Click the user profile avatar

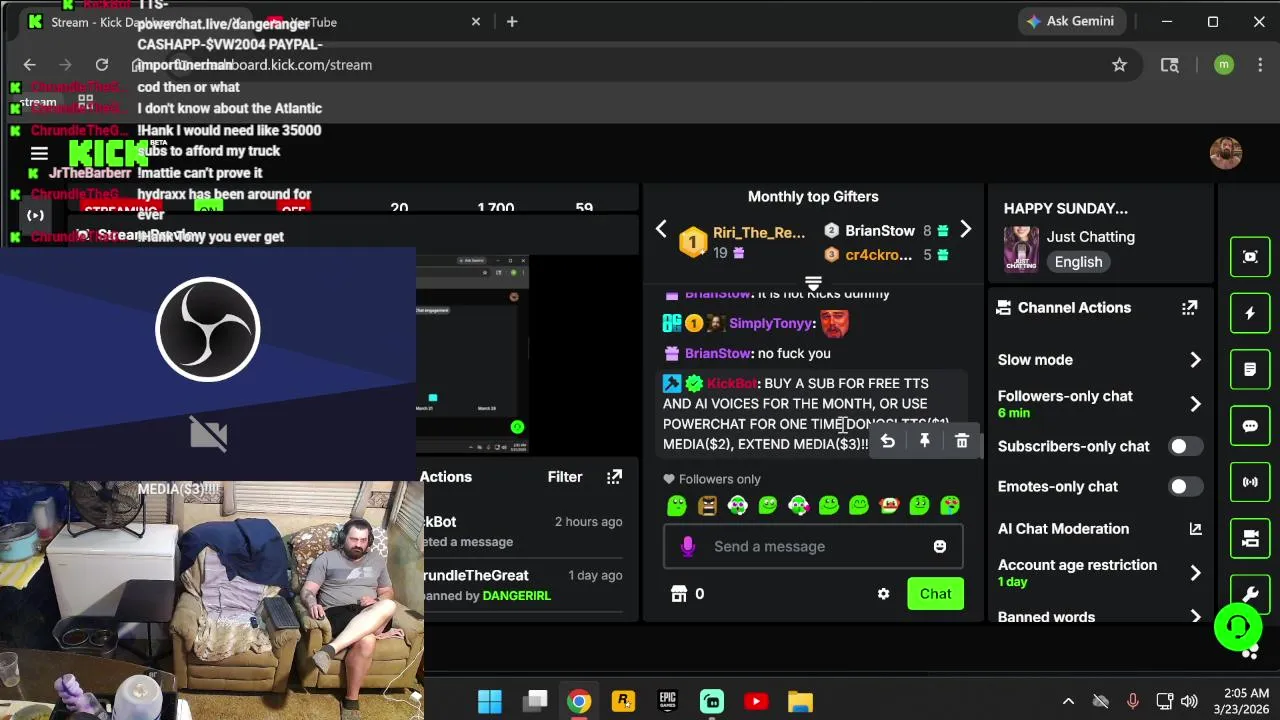(x=1226, y=153)
